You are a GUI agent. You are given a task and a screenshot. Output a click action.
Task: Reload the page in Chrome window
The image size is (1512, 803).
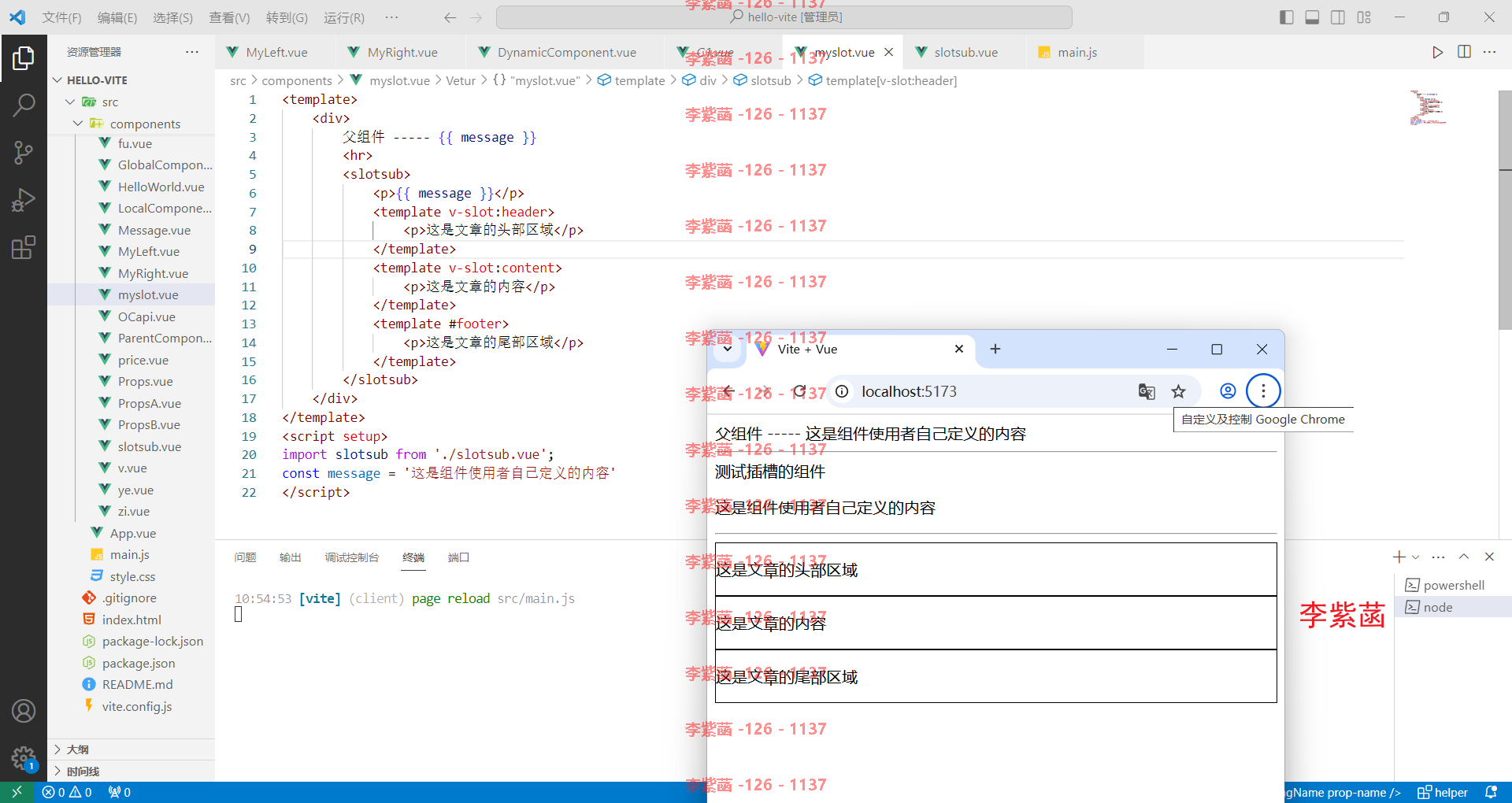[x=799, y=391]
